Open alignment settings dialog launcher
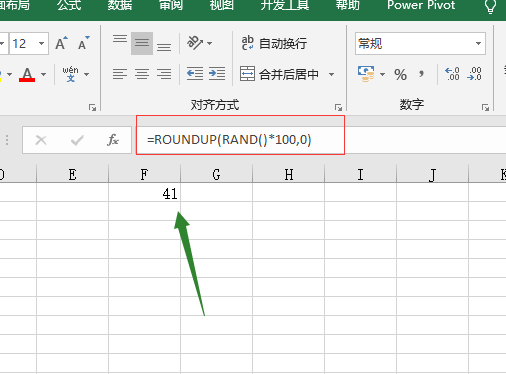Screen dimensions: 506x374 (338, 107)
